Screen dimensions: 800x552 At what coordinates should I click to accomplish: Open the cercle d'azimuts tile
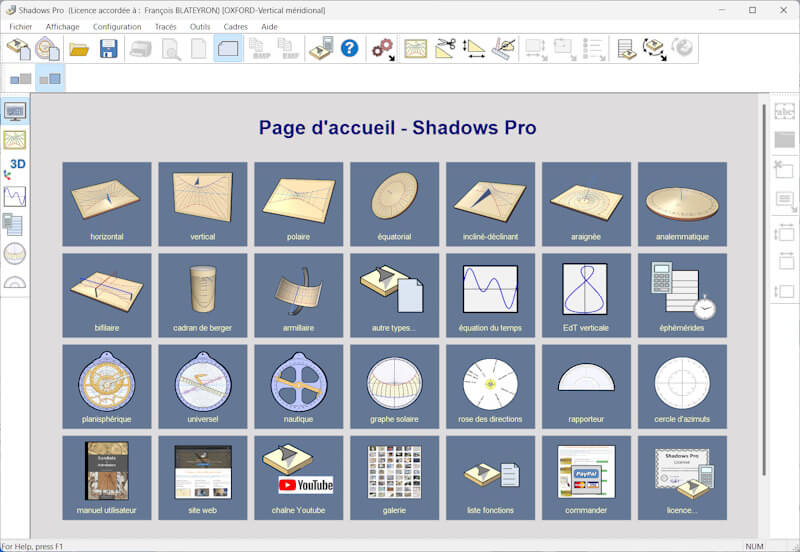682,387
